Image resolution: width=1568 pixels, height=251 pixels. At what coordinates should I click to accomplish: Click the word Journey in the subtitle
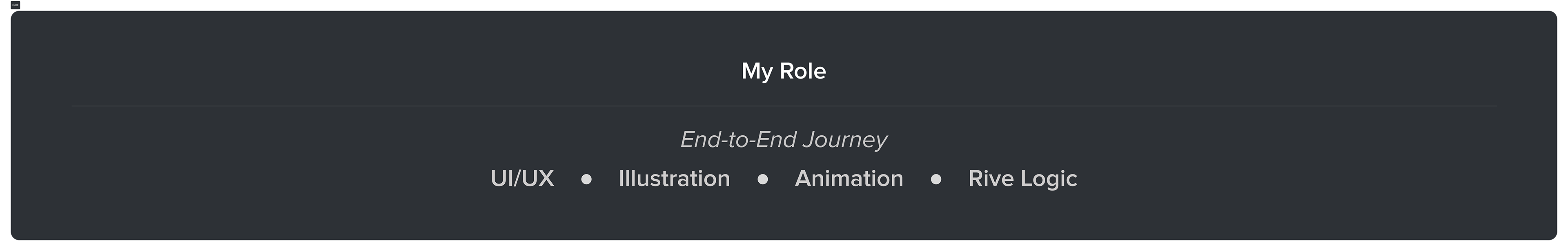pos(844,140)
